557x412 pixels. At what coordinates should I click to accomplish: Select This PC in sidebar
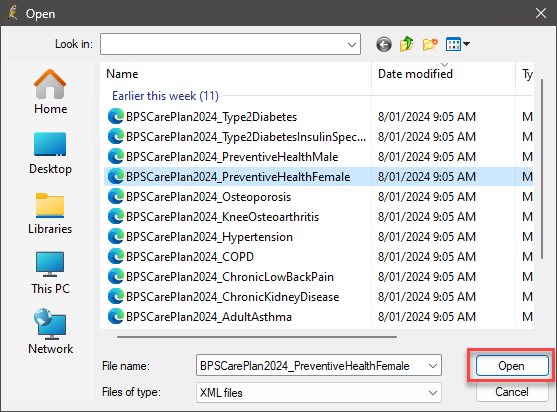50,273
